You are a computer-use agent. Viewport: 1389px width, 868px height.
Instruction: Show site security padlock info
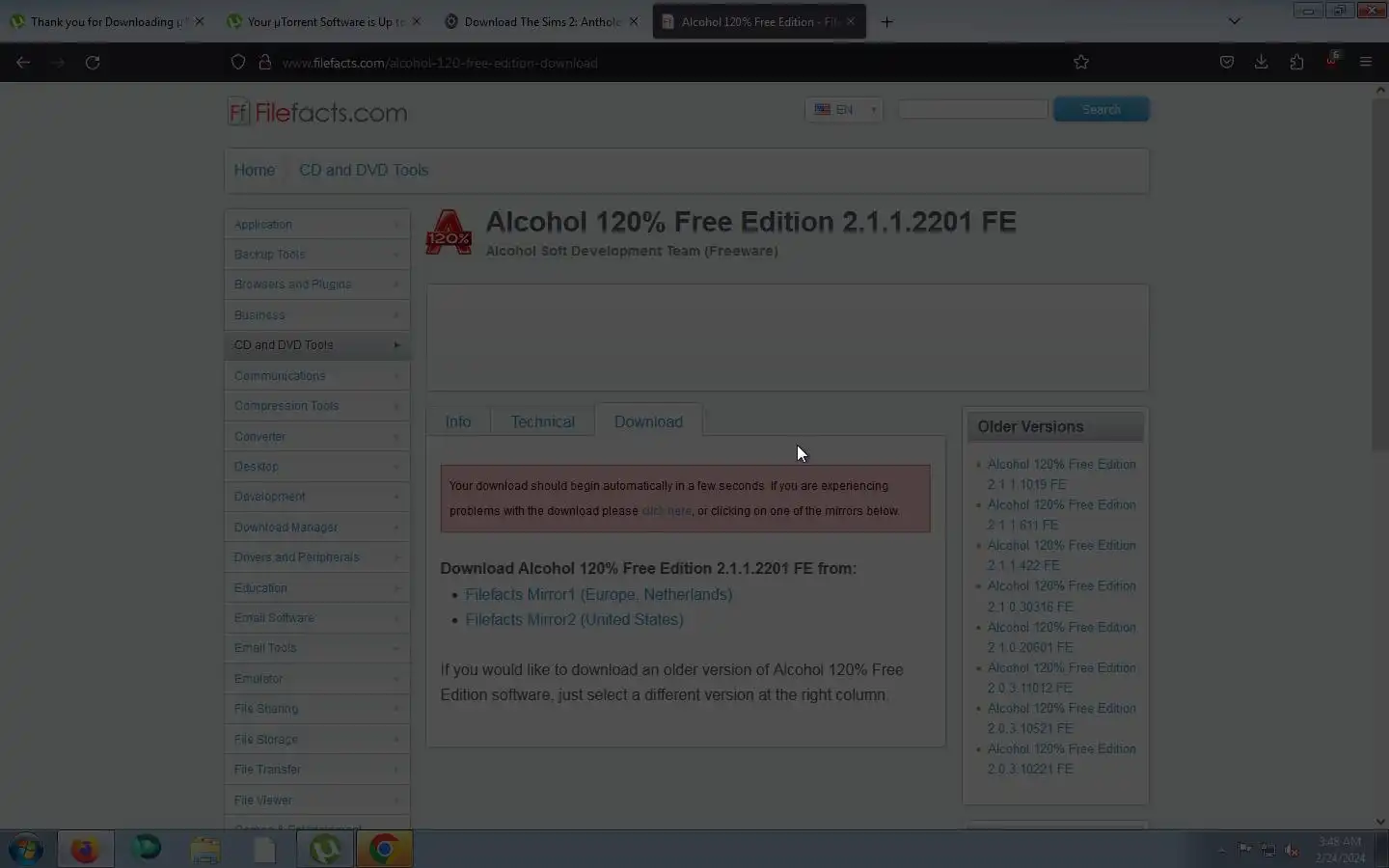click(264, 63)
